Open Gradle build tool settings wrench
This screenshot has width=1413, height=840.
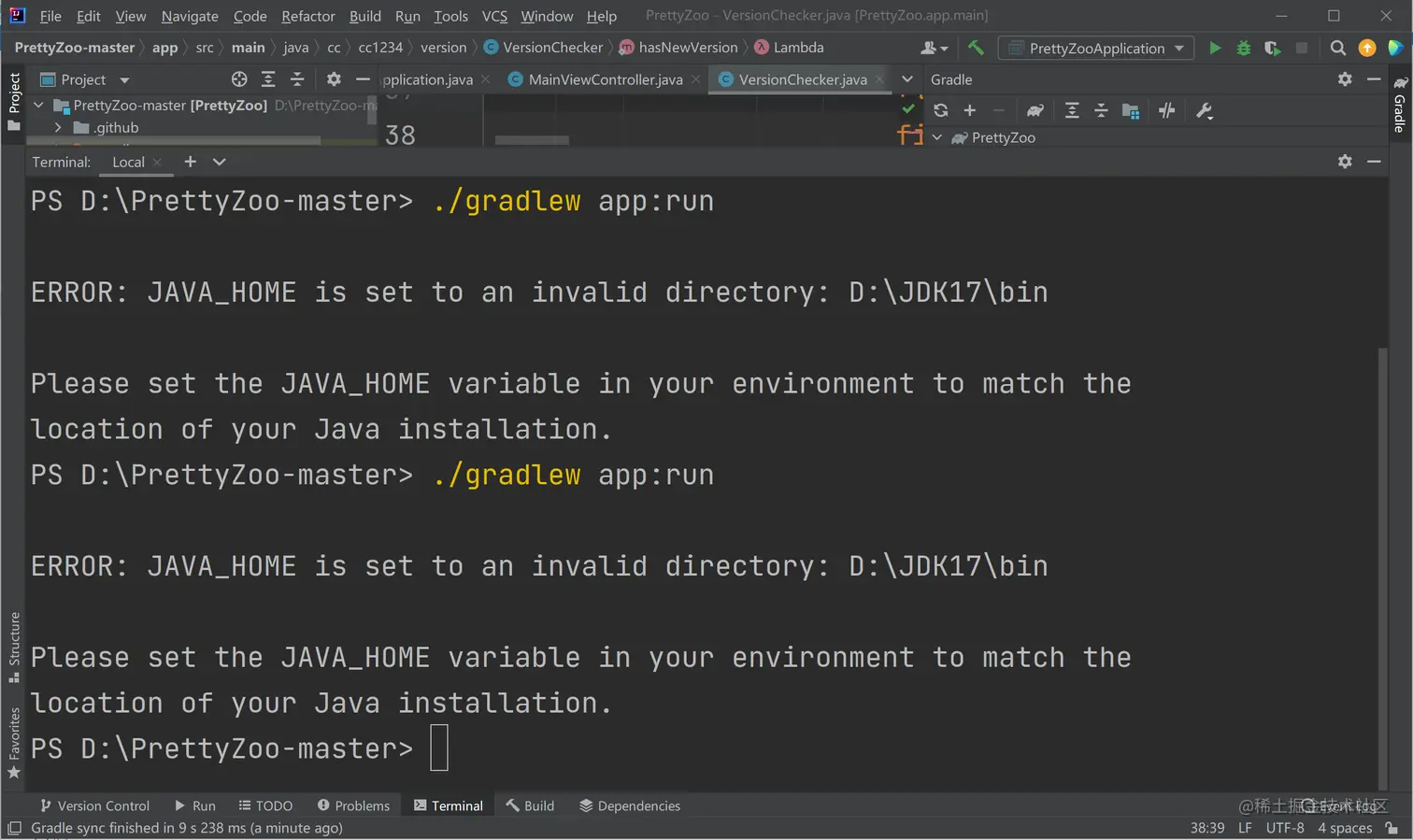coord(1204,111)
